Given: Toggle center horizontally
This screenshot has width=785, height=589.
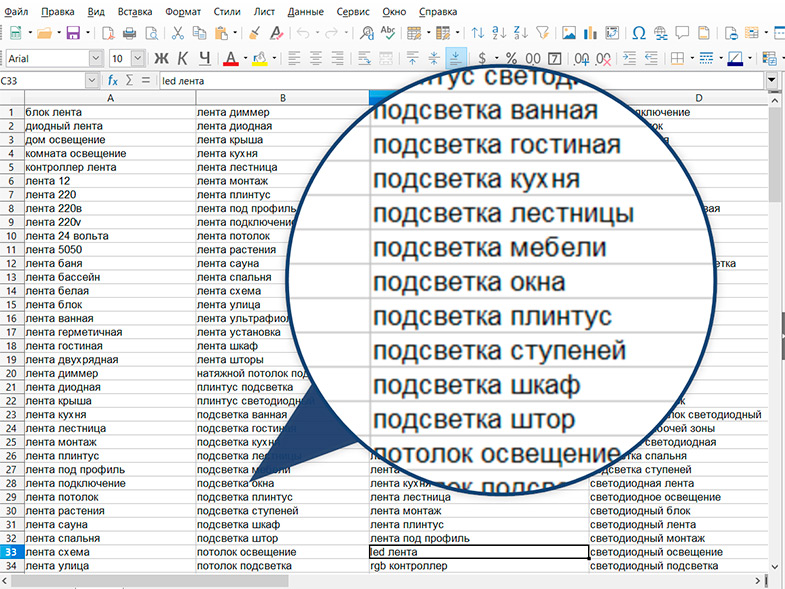Looking at the screenshot, I should 315,59.
